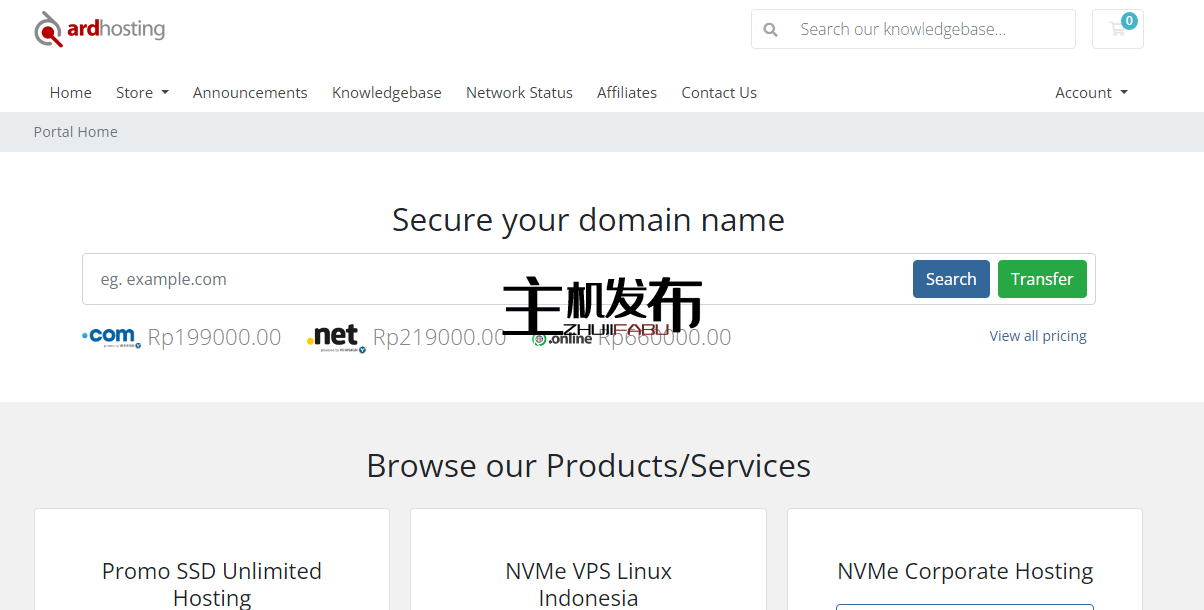The width and height of the screenshot is (1204, 610).
Task: Open the Knowledgebase menu item
Action: [x=387, y=92]
